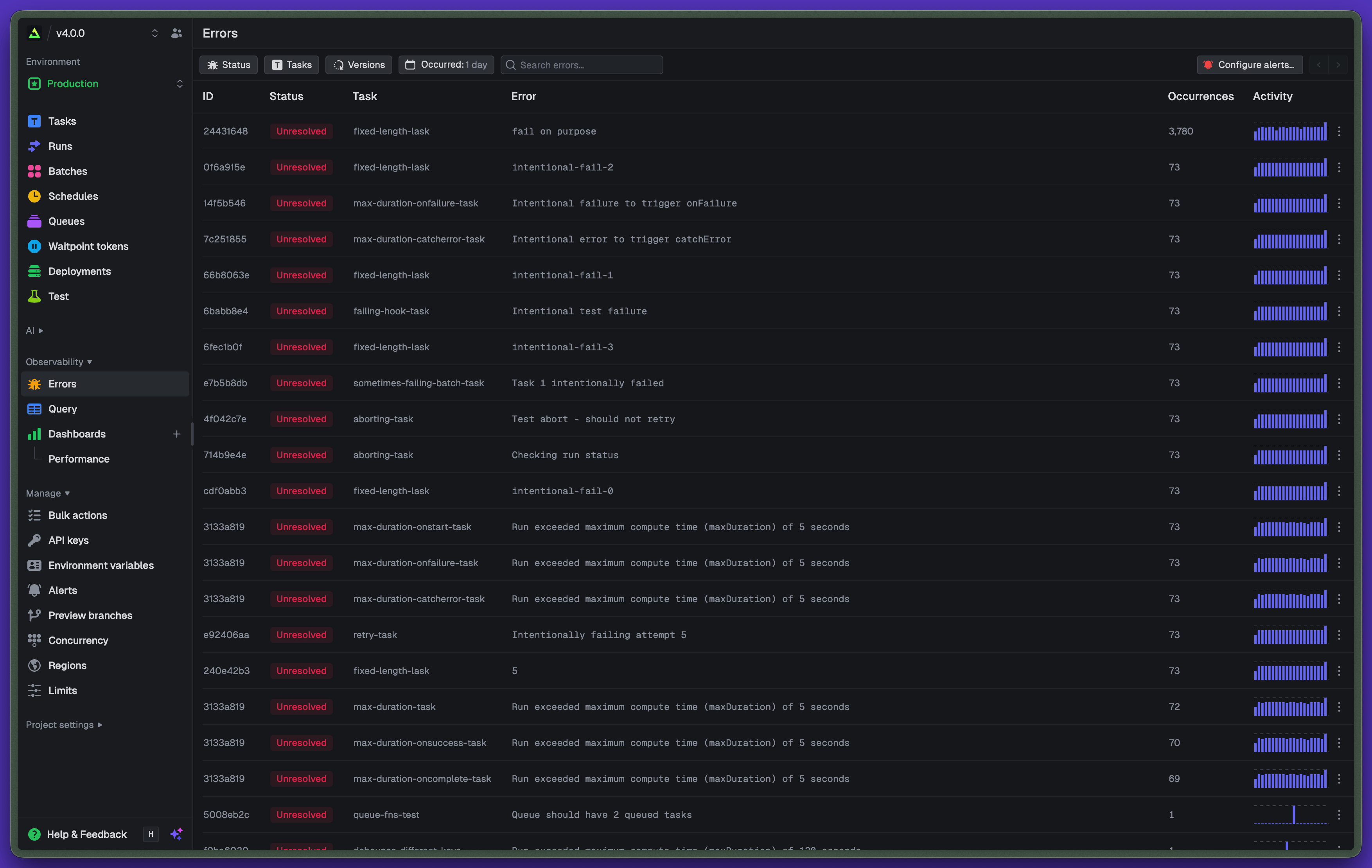This screenshot has height=868, width=1372.
Task: Open max-duration-onsuccess-task error row
Action: (772, 743)
